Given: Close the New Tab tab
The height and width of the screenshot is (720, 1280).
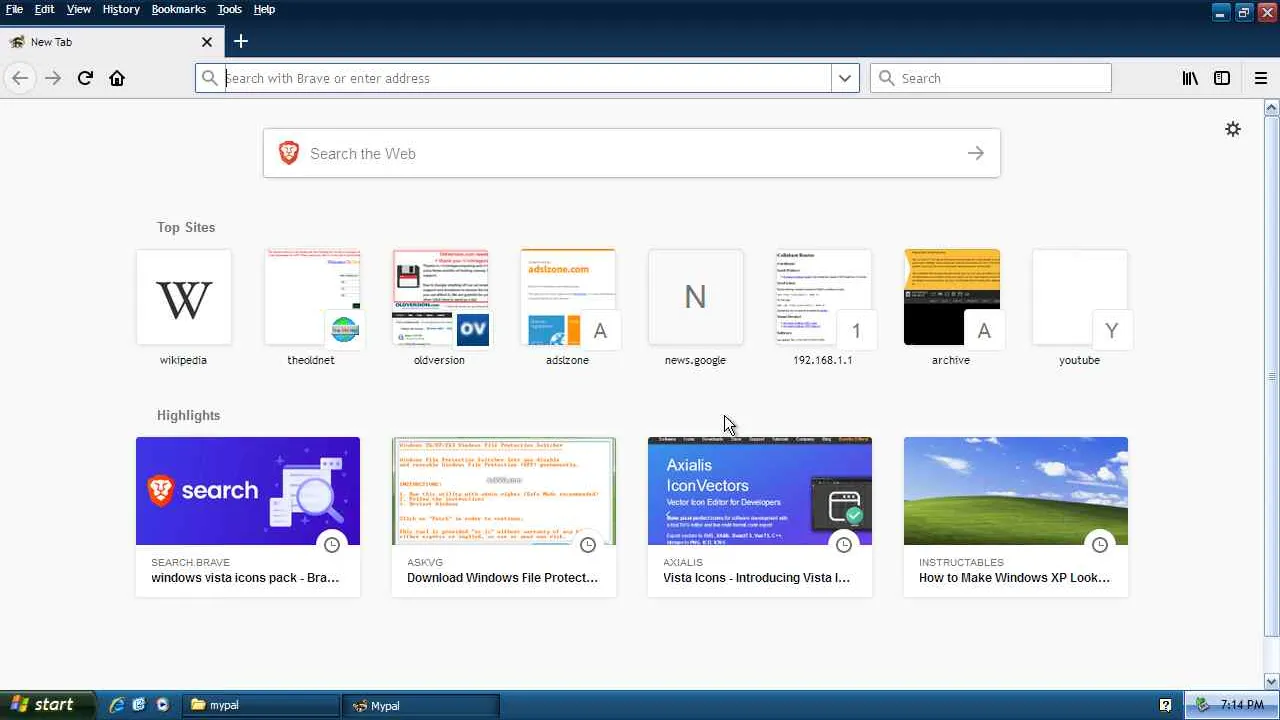Looking at the screenshot, I should 207,42.
